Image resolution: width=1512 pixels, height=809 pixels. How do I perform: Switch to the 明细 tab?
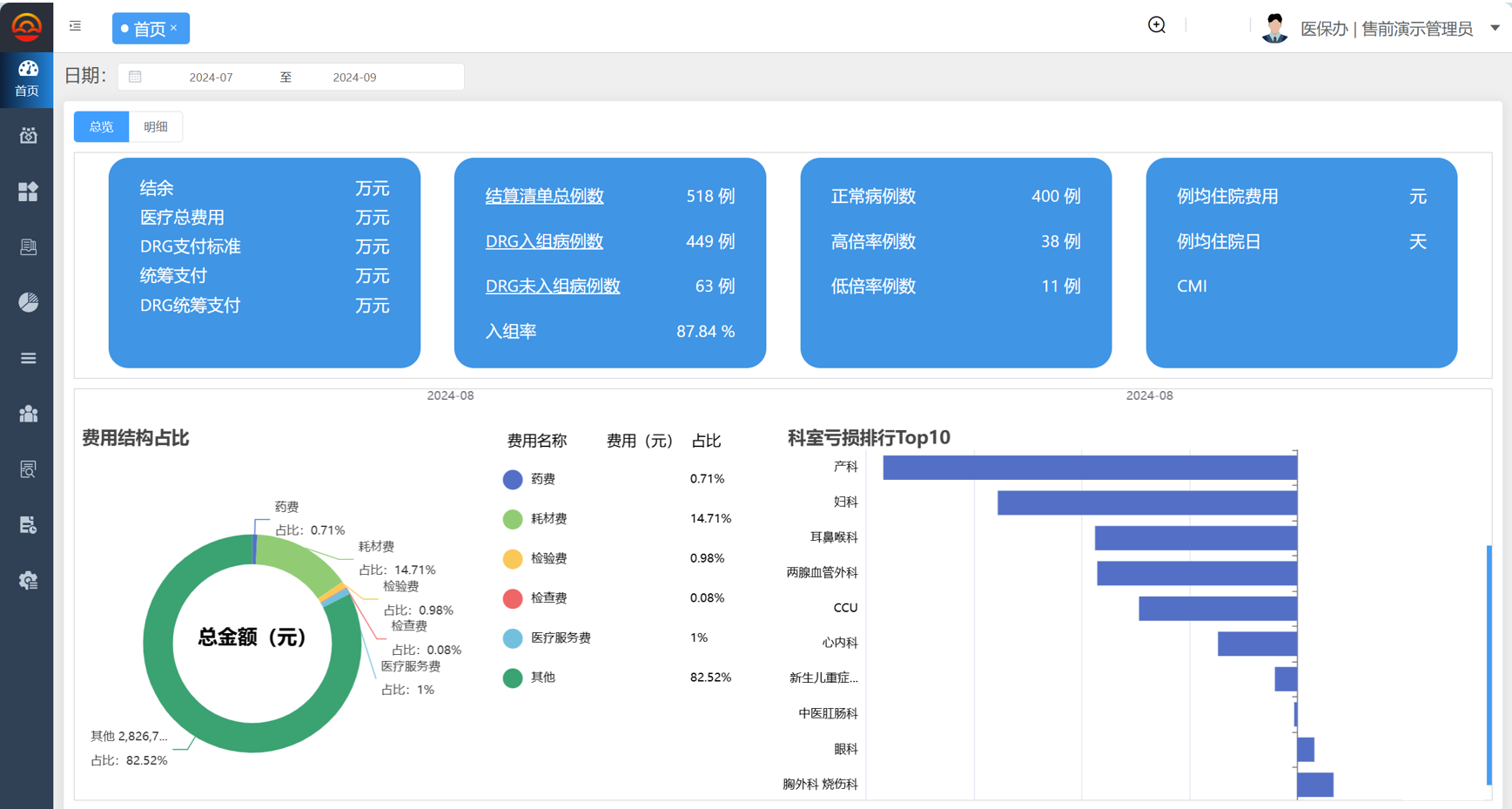(x=156, y=127)
